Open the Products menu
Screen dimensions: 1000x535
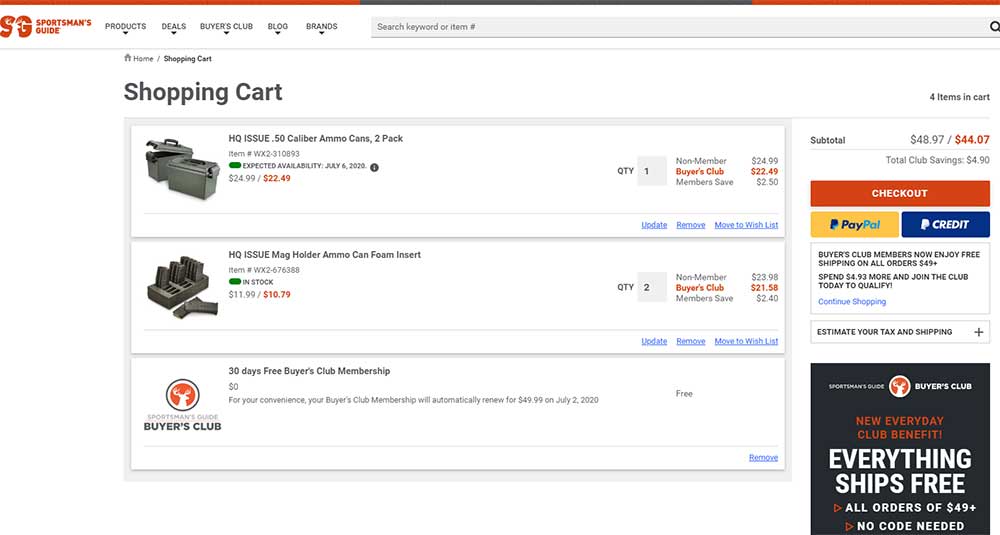[x=126, y=27]
